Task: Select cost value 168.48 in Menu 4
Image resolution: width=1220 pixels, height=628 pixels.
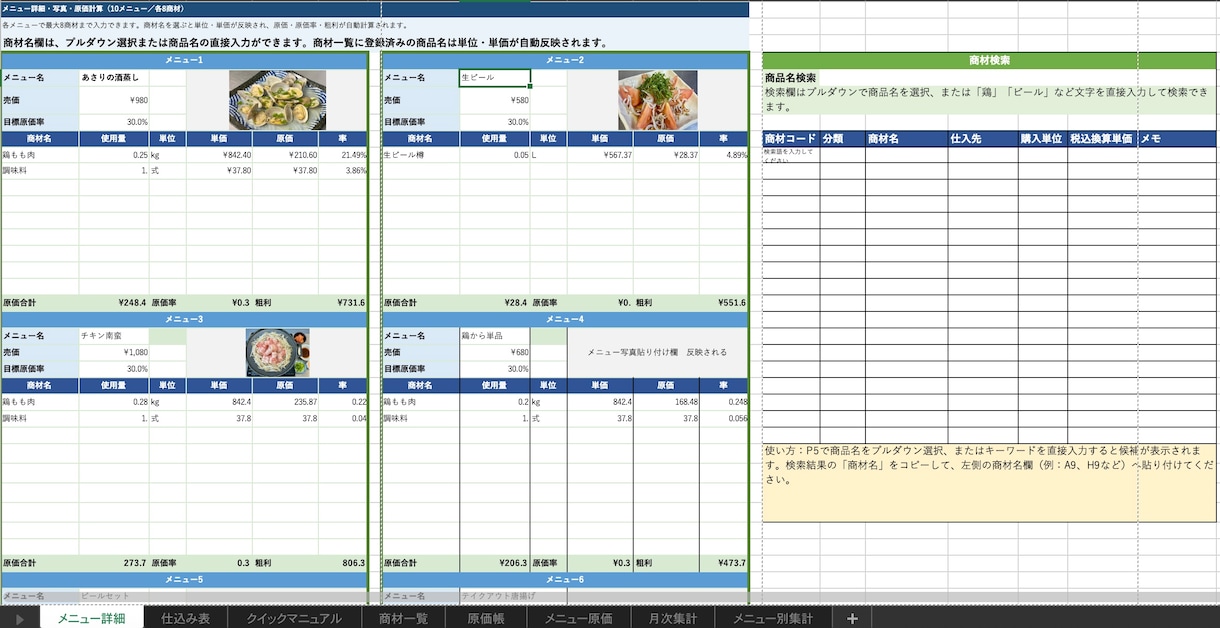Action: point(666,401)
